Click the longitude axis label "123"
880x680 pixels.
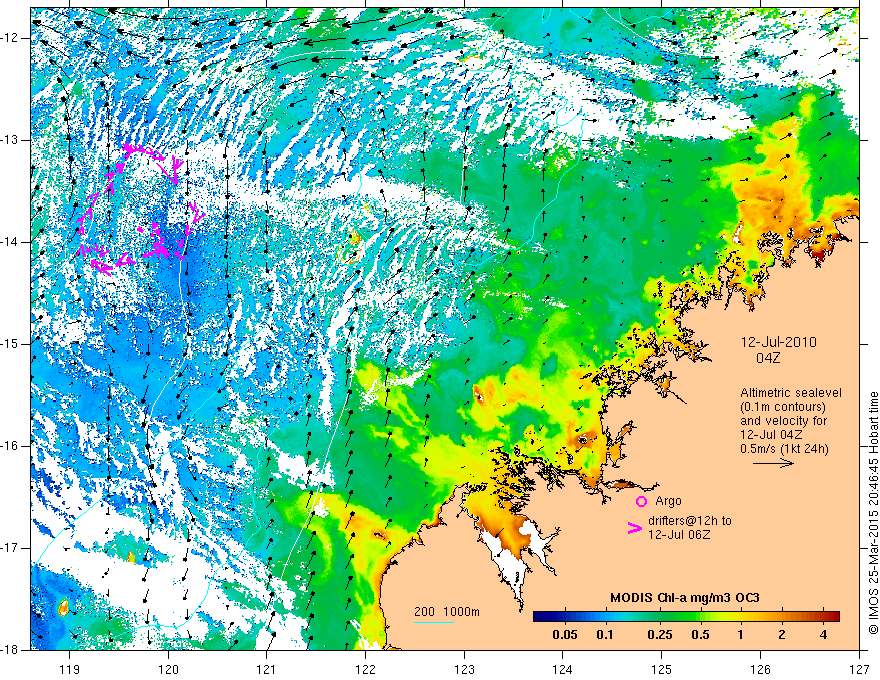[x=464, y=669]
